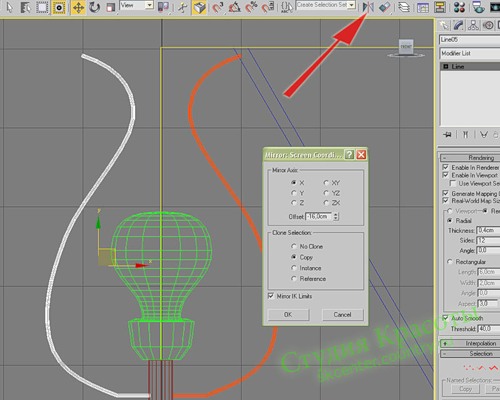500x400 pixels.
Task: Switch to the Motion command panel tab
Action: [488, 25]
